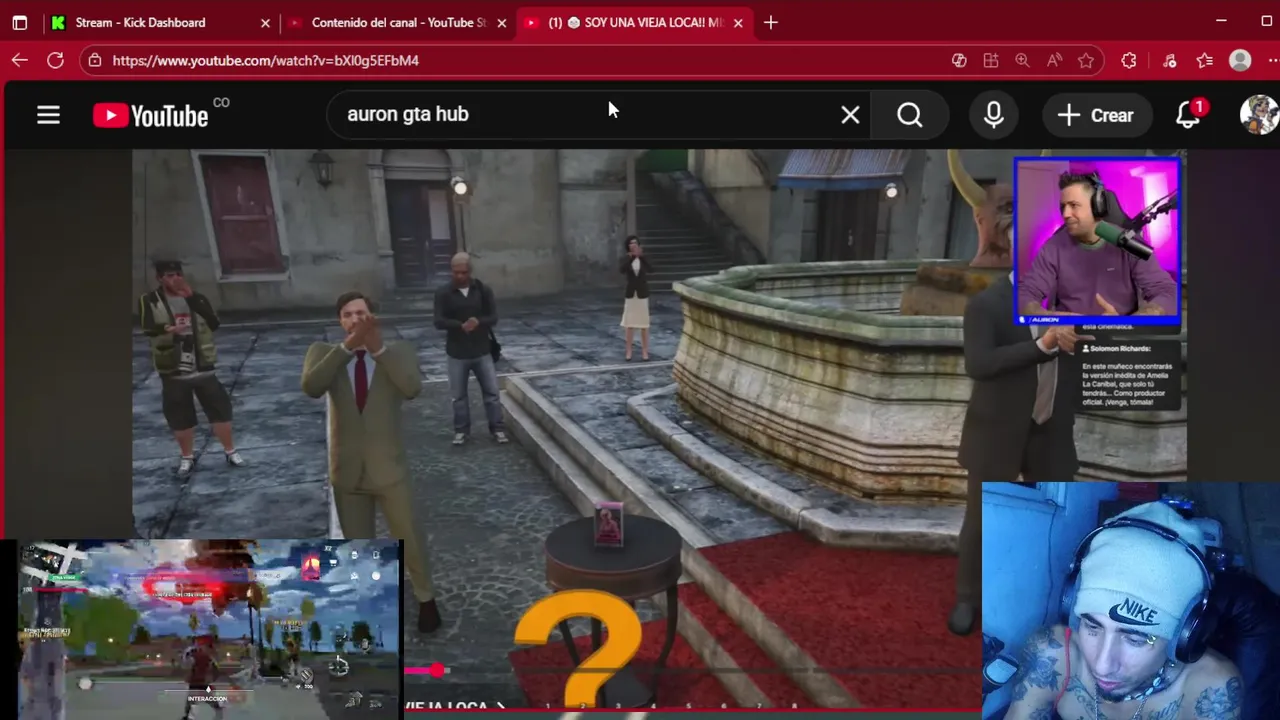Open the music note toolbar icon
The width and height of the screenshot is (1280, 720).
[x=1170, y=60]
